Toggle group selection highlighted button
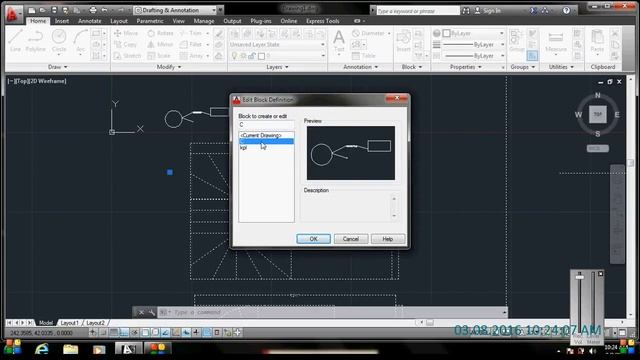 click(532, 56)
